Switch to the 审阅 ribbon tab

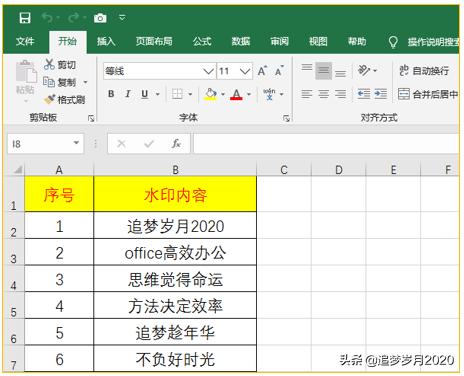(279, 41)
